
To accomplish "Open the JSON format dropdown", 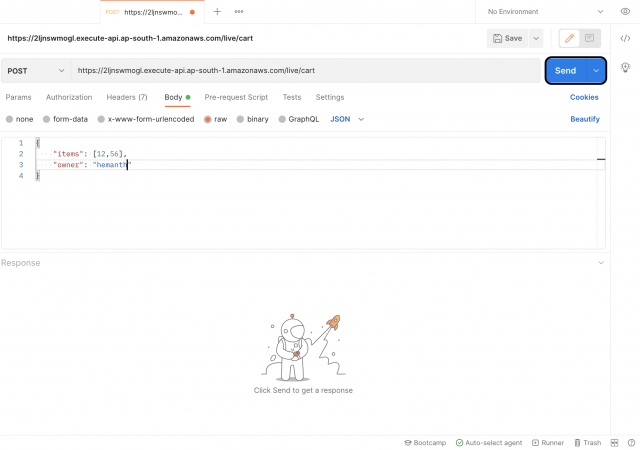I will tap(347, 119).
